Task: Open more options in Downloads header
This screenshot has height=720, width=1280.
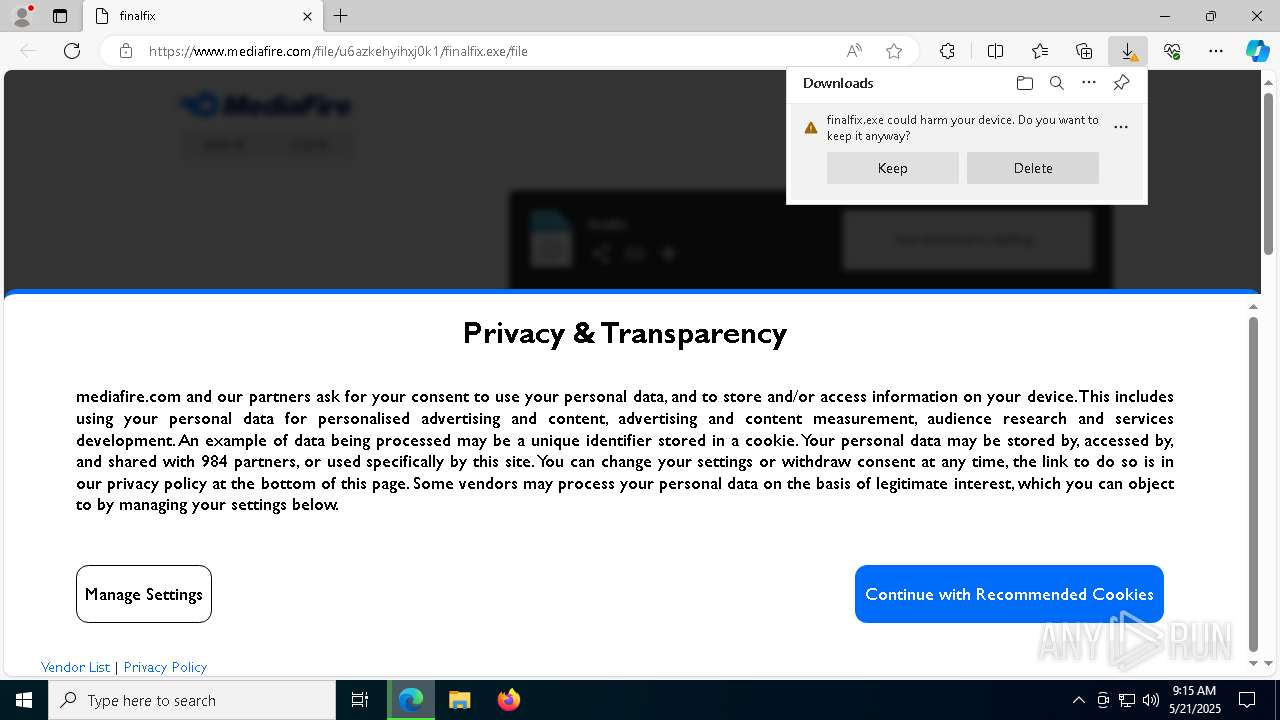Action: pos(1089,83)
